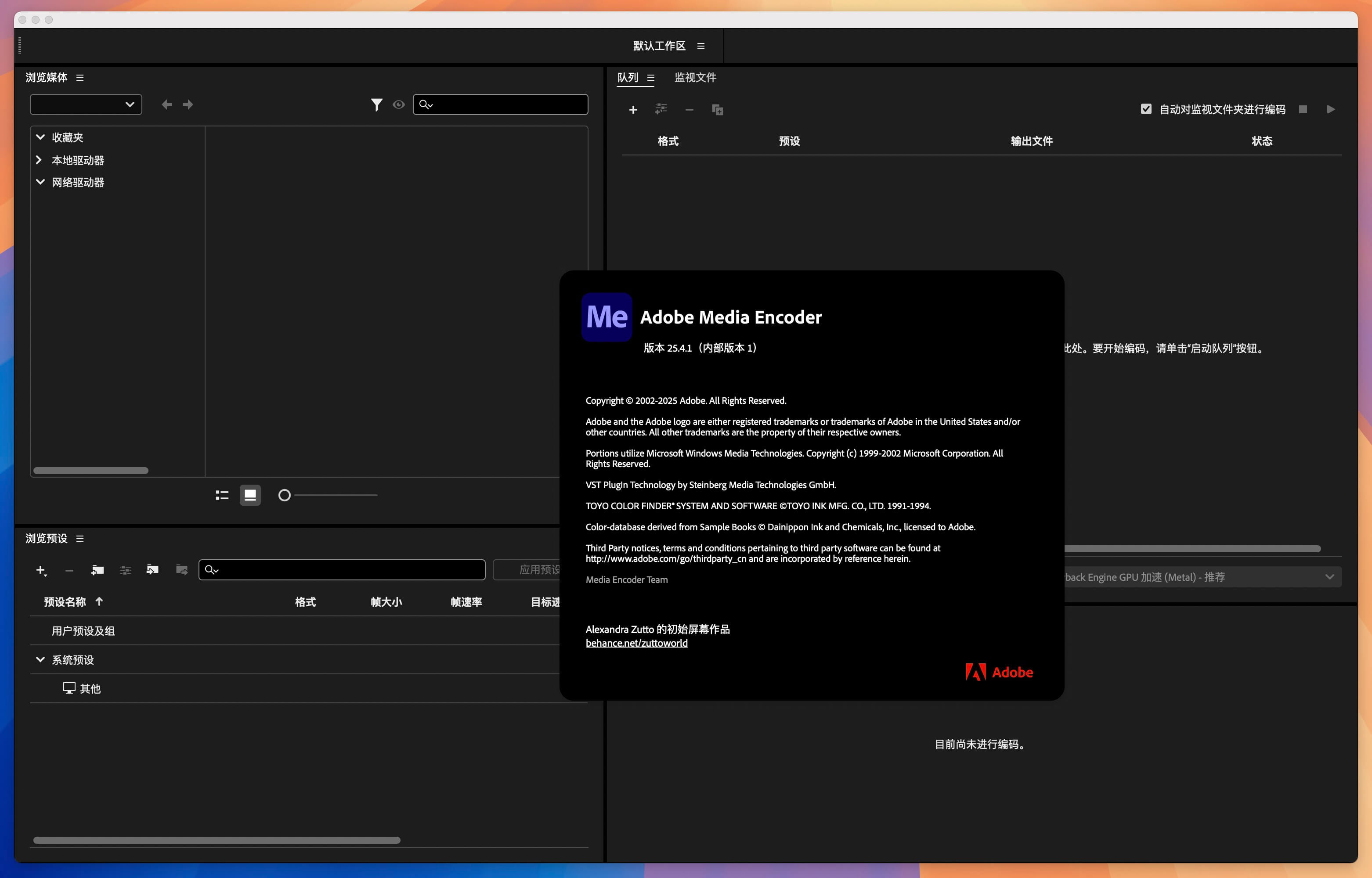This screenshot has width=1372, height=878.
Task: Create a new encoding preset
Action: (40, 570)
